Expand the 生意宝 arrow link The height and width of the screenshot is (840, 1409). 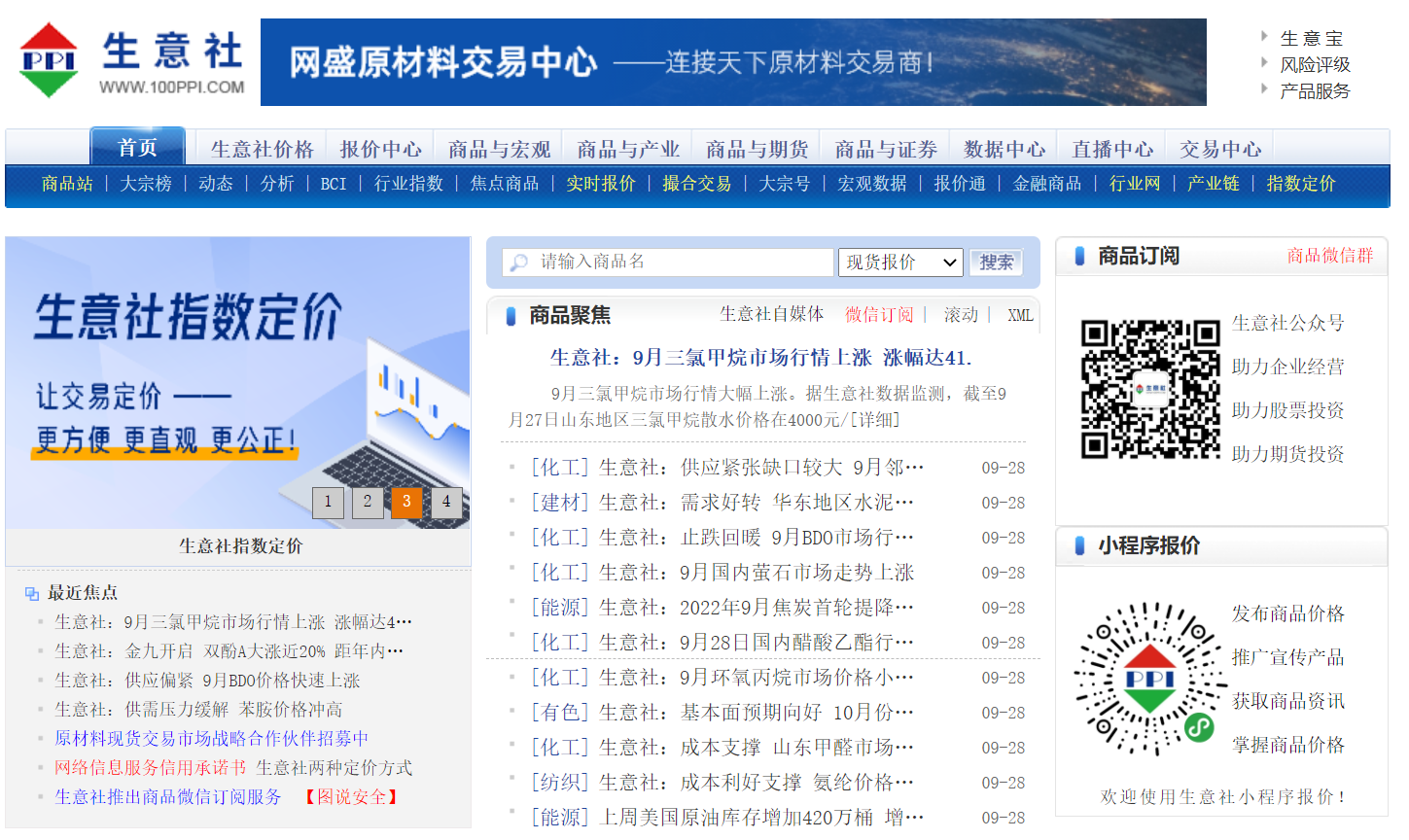1264,37
